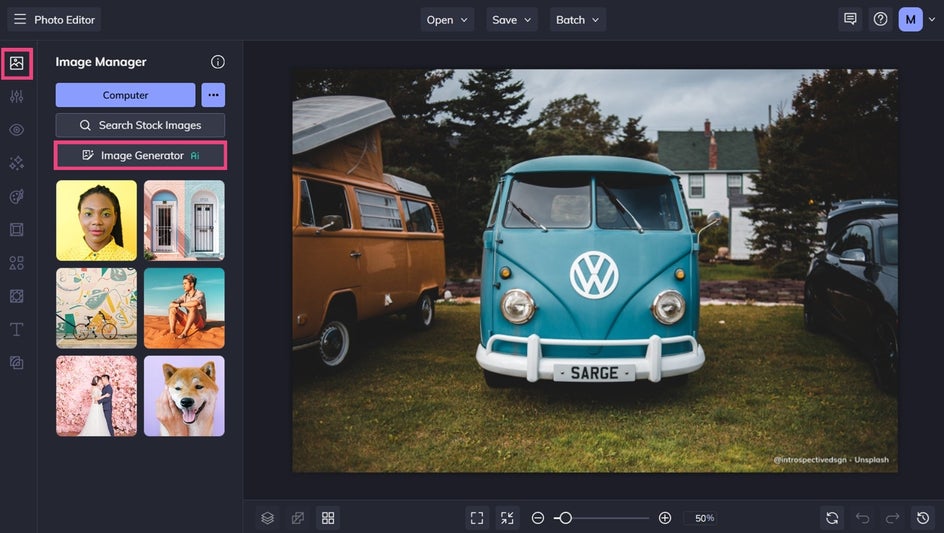This screenshot has height=533, width=944.
Task: Adjust the zoom slider handle
Action: click(x=565, y=518)
